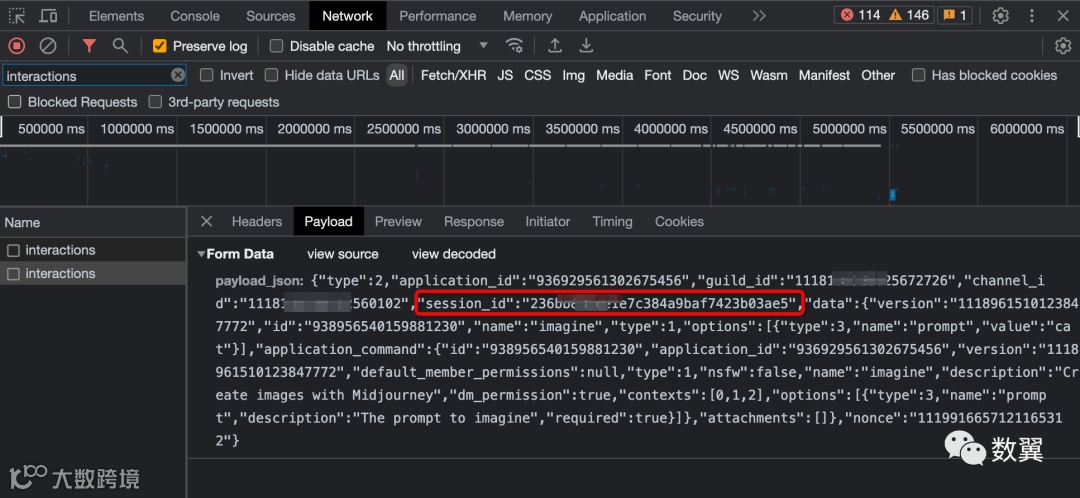
Task: Open the Headers detail tab
Action: [x=257, y=221]
